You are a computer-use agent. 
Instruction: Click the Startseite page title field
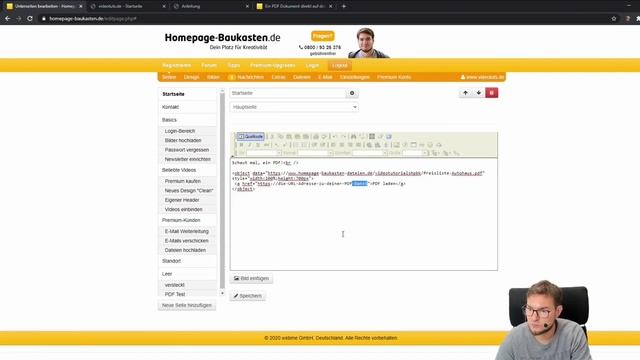pos(288,93)
